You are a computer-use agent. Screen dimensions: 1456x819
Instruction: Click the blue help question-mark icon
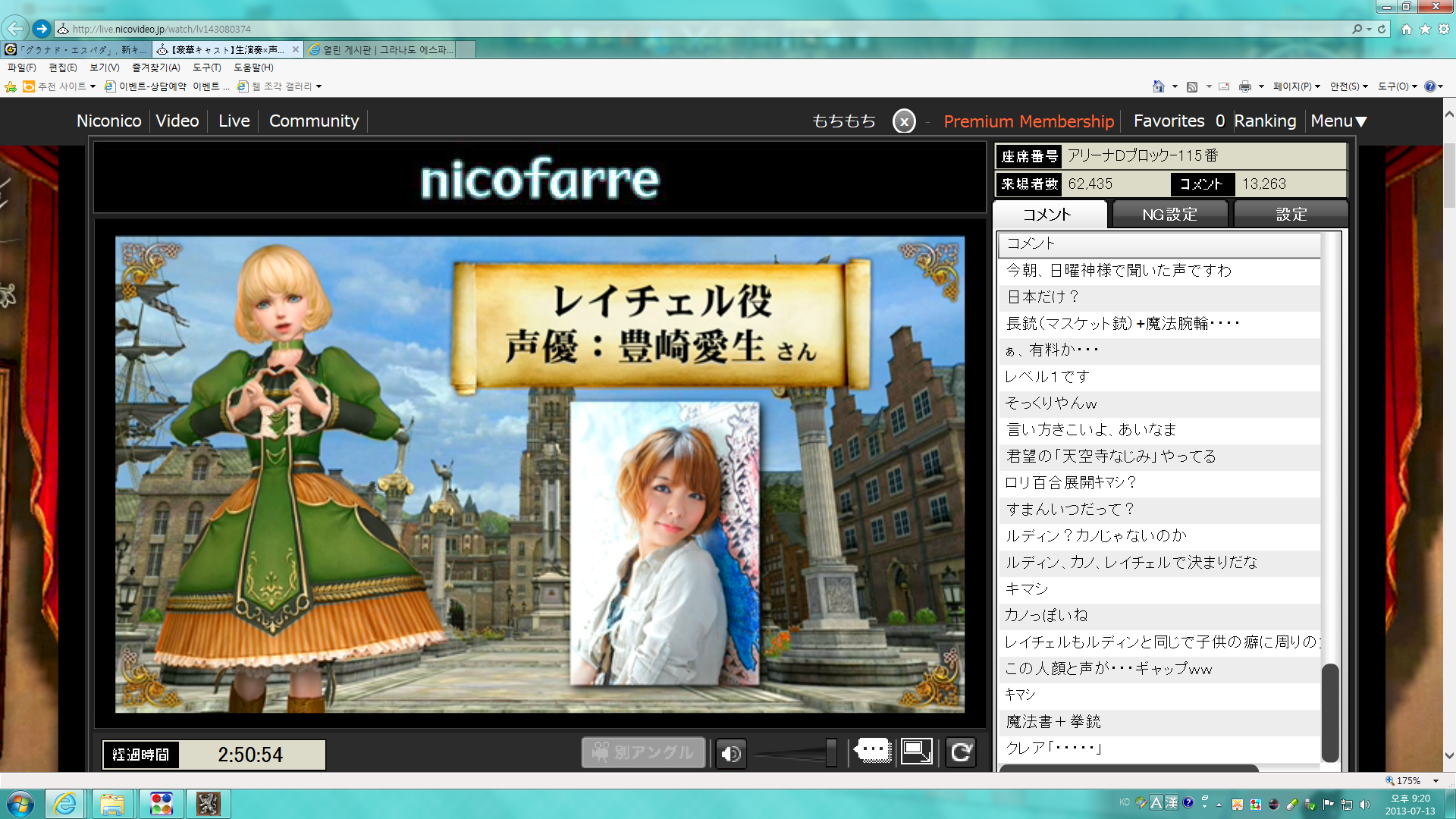tap(1429, 86)
